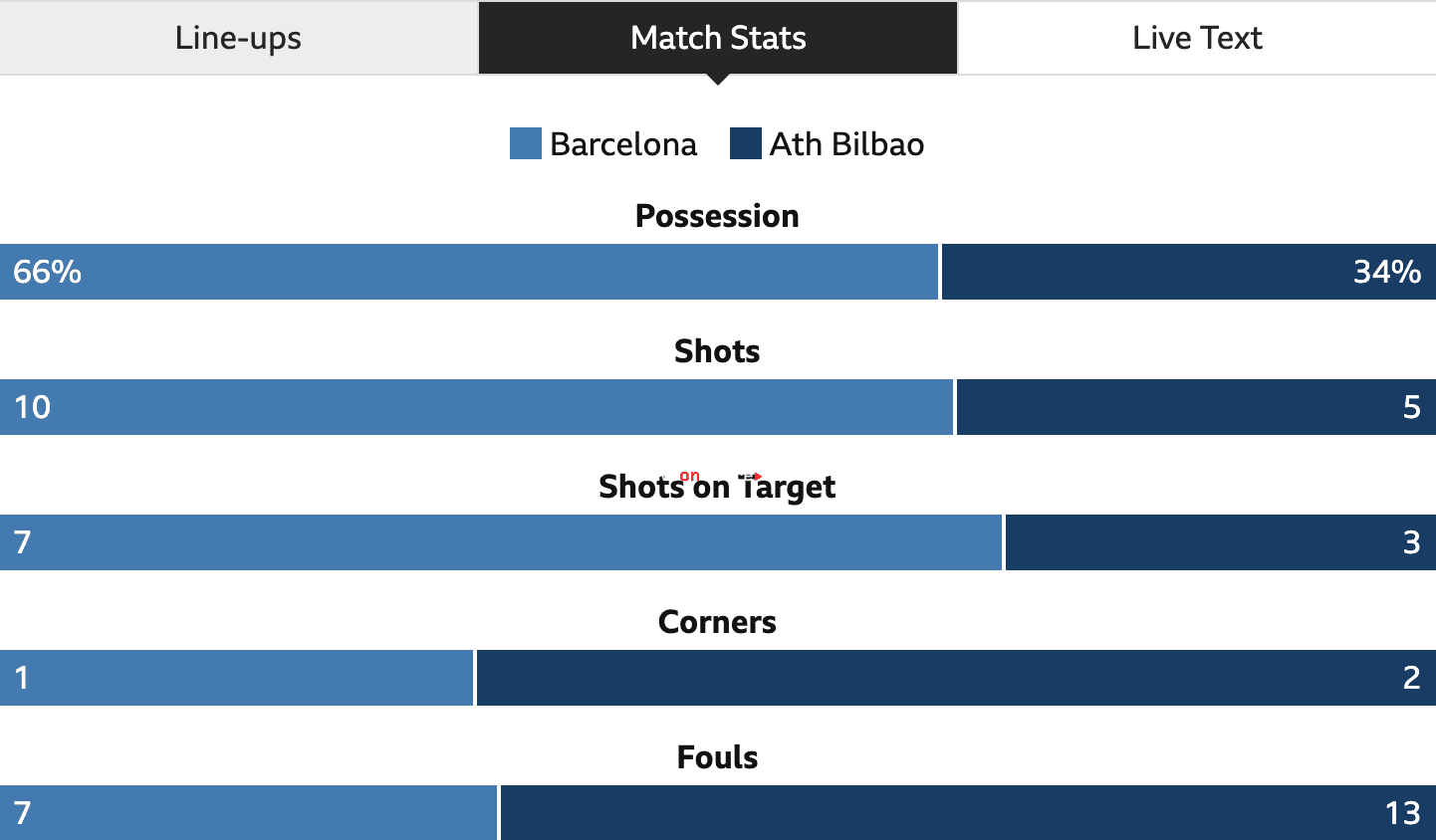Click Ath Bilbao's 3 shots on target bar
The height and width of the screenshot is (840, 1436).
[x=1221, y=542]
